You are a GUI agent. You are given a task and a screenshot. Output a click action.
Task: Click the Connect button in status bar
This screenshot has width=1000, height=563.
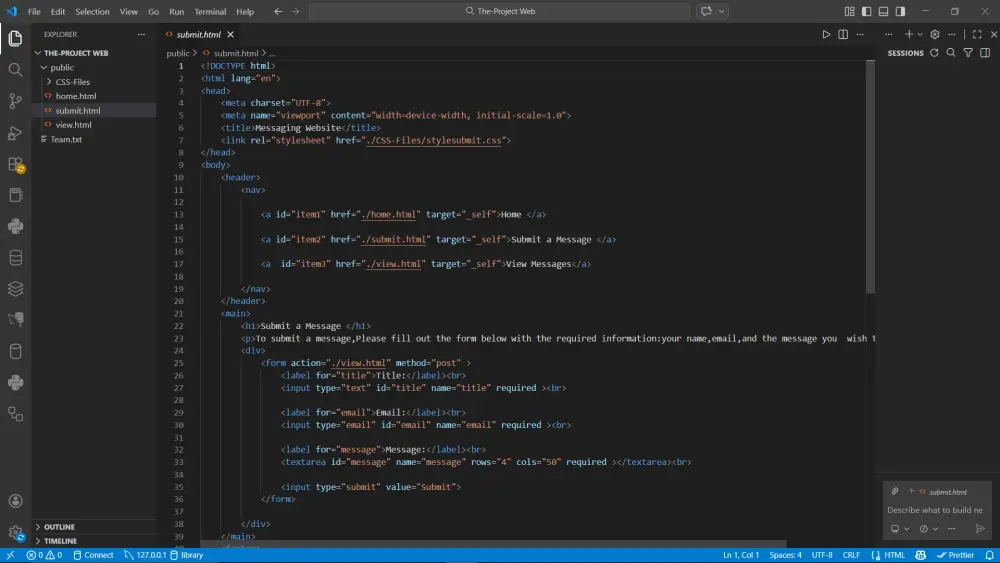(93, 555)
